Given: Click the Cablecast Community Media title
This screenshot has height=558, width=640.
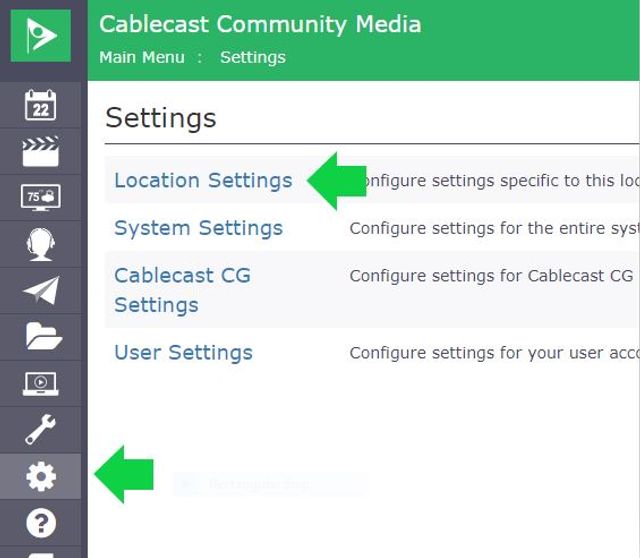Looking at the screenshot, I should 260,24.
